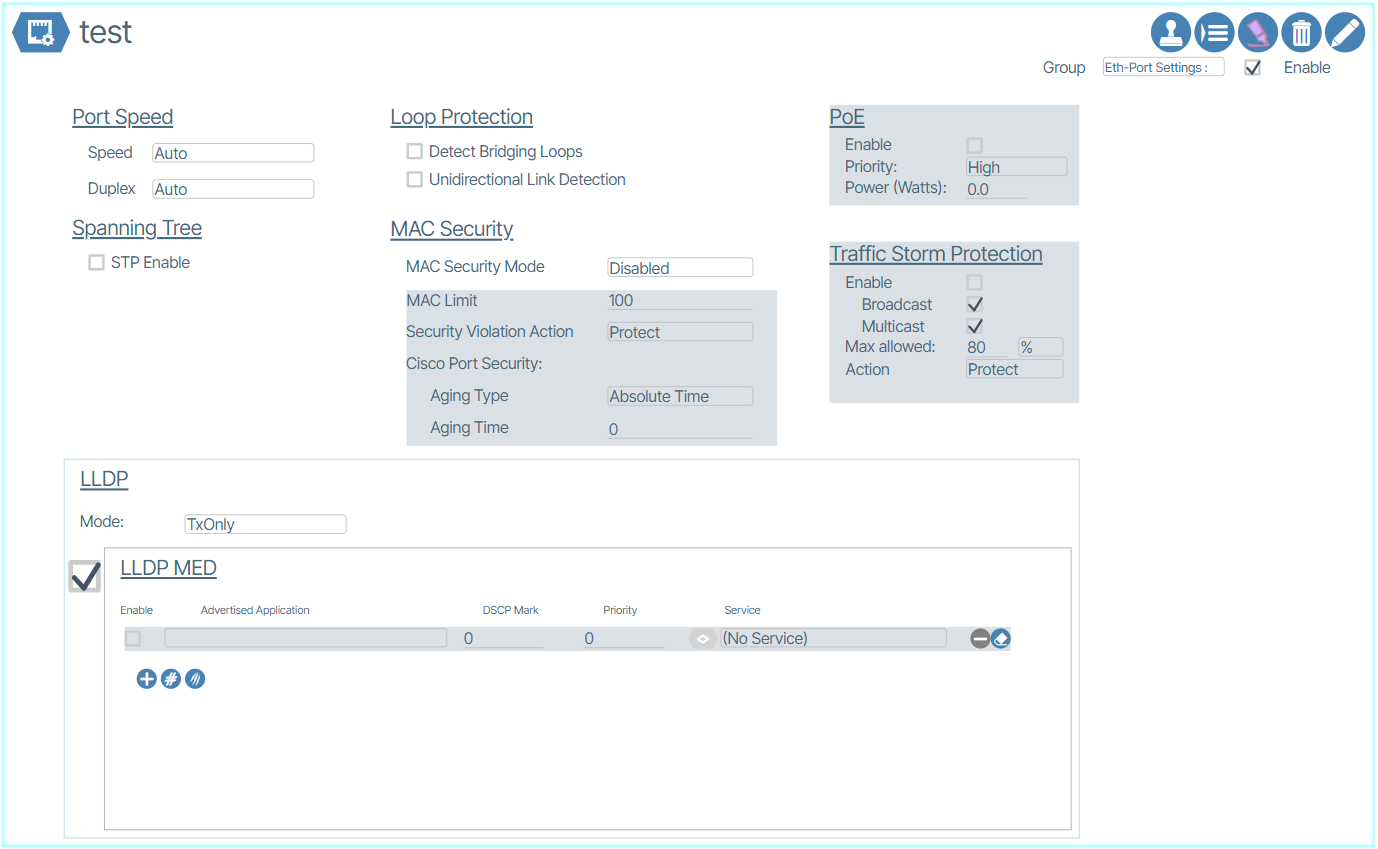
Task: Click the Traffic Storm Protection heading
Action: point(936,254)
